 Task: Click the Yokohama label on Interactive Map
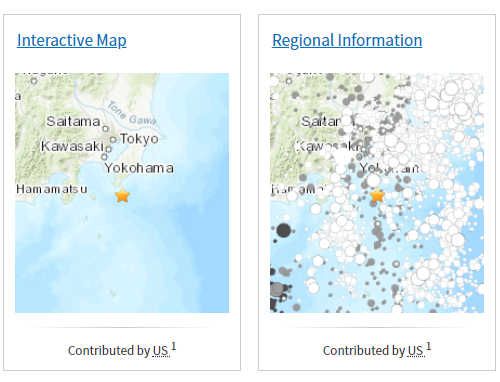pyautogui.click(x=139, y=168)
